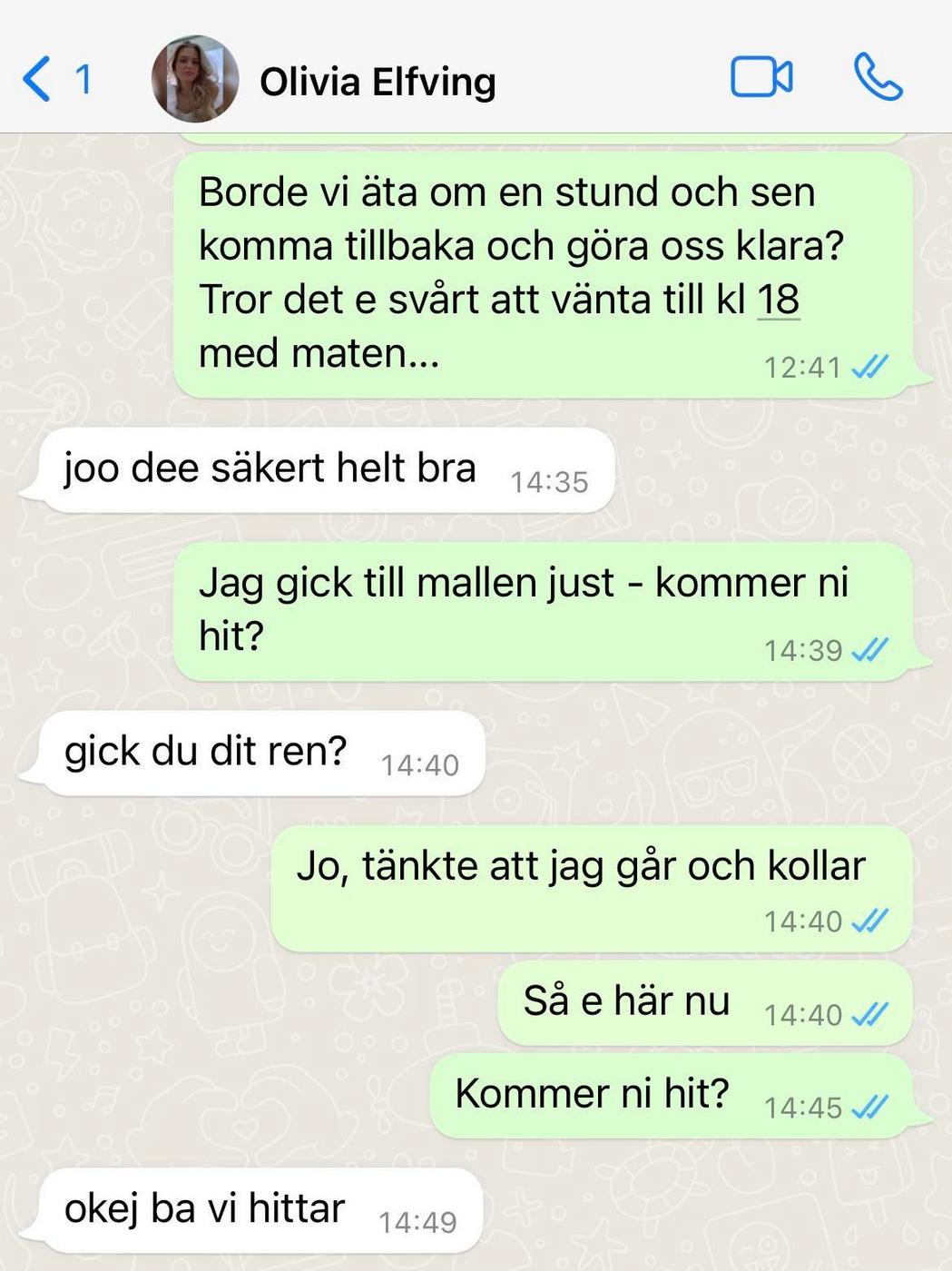
Task: Select the 'gick du dit ren?' message
Action: point(263,754)
